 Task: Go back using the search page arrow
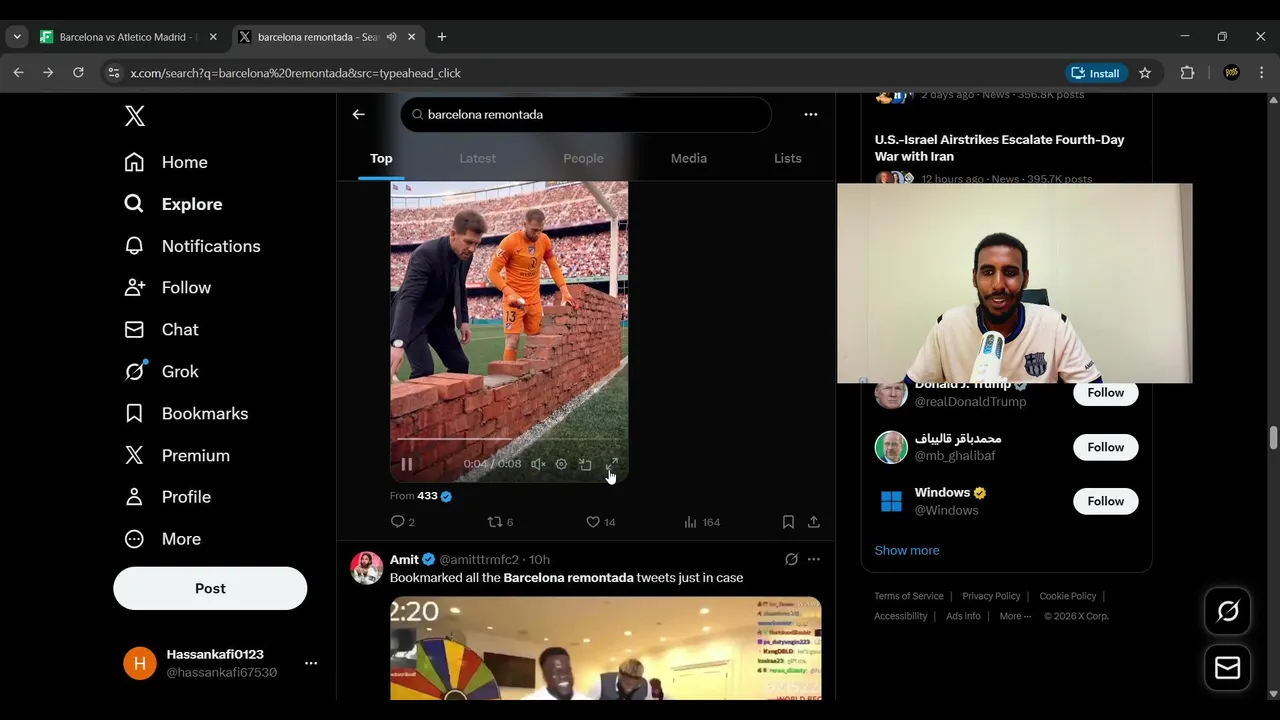(358, 114)
